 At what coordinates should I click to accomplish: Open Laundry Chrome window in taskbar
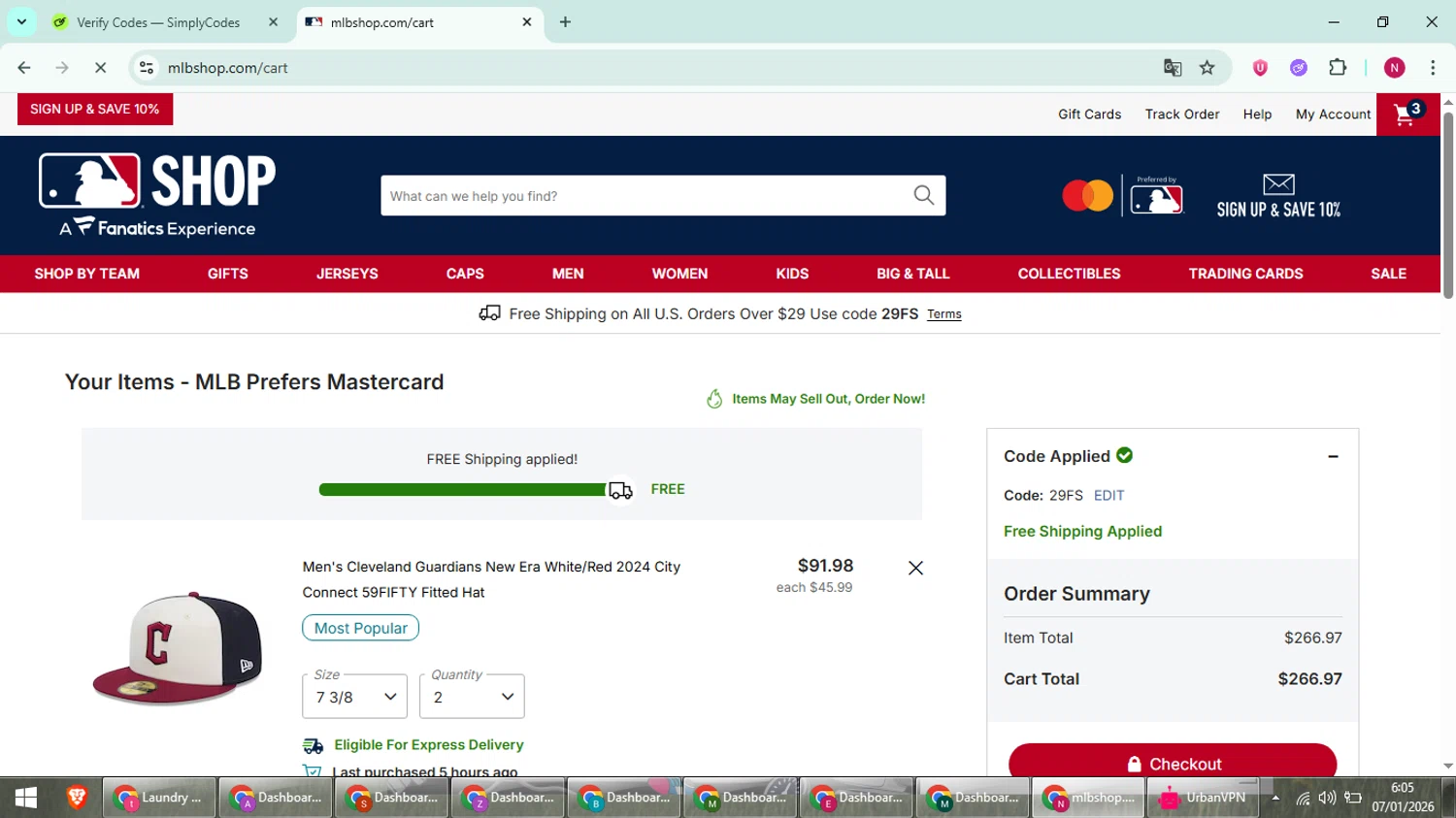(x=158, y=798)
